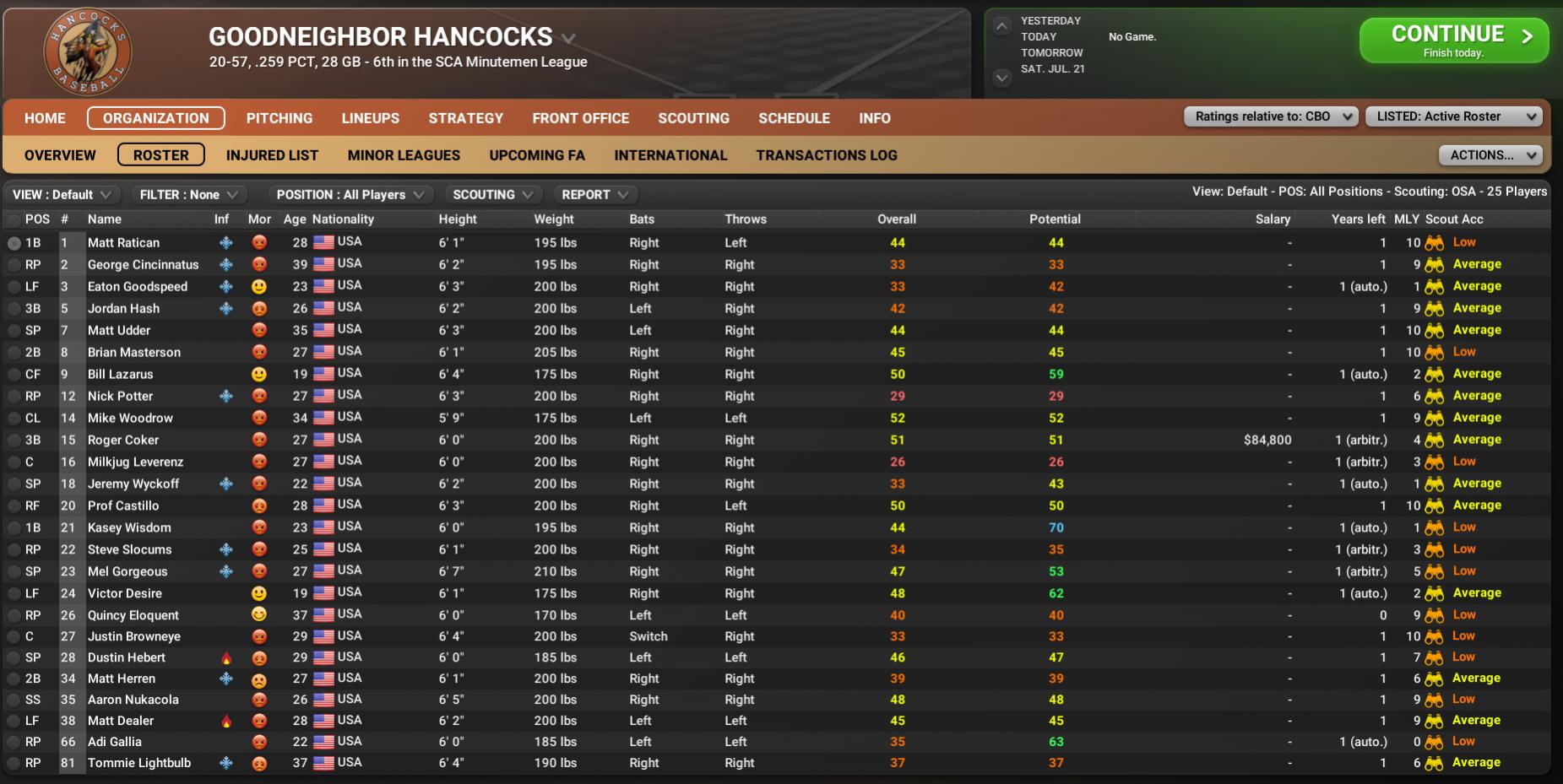The image size is (1563, 784).
Task: Expand the ACTIONS dropdown menu
Action: [1490, 155]
